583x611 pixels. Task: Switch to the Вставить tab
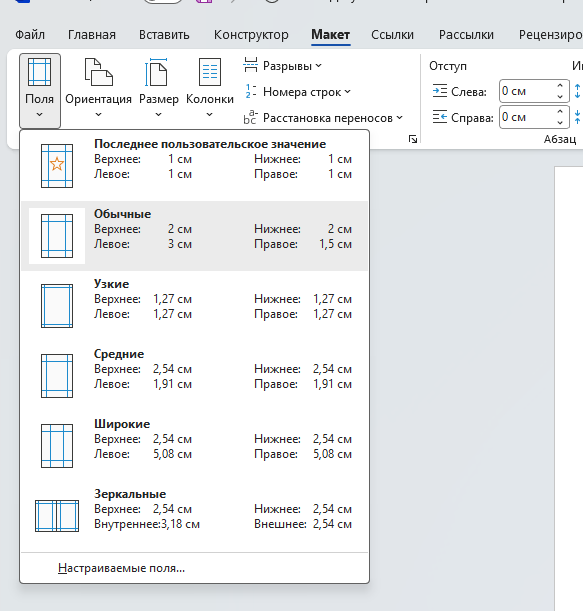pos(164,35)
